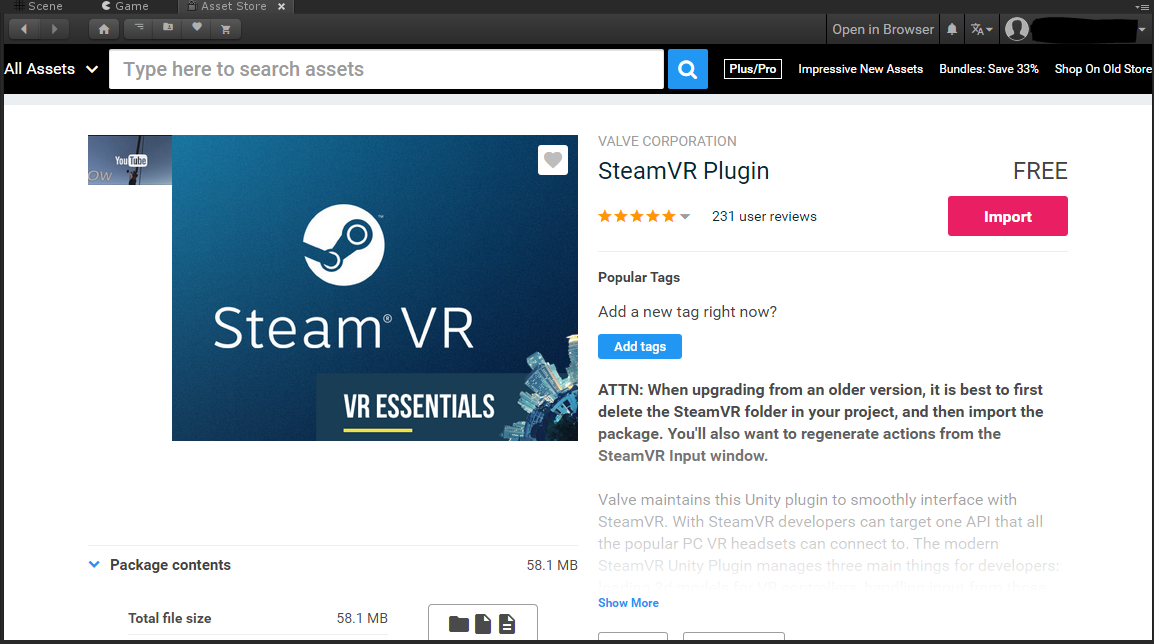This screenshot has height=644, width=1154.
Task: Switch to the Scene tab
Action: point(38,6)
